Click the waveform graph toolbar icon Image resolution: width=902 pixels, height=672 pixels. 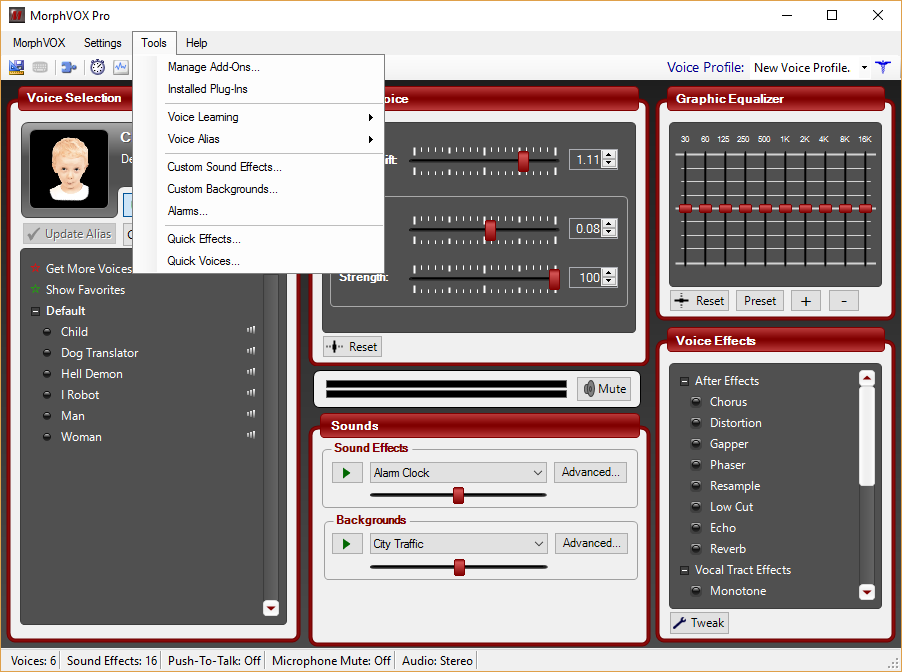click(120, 66)
